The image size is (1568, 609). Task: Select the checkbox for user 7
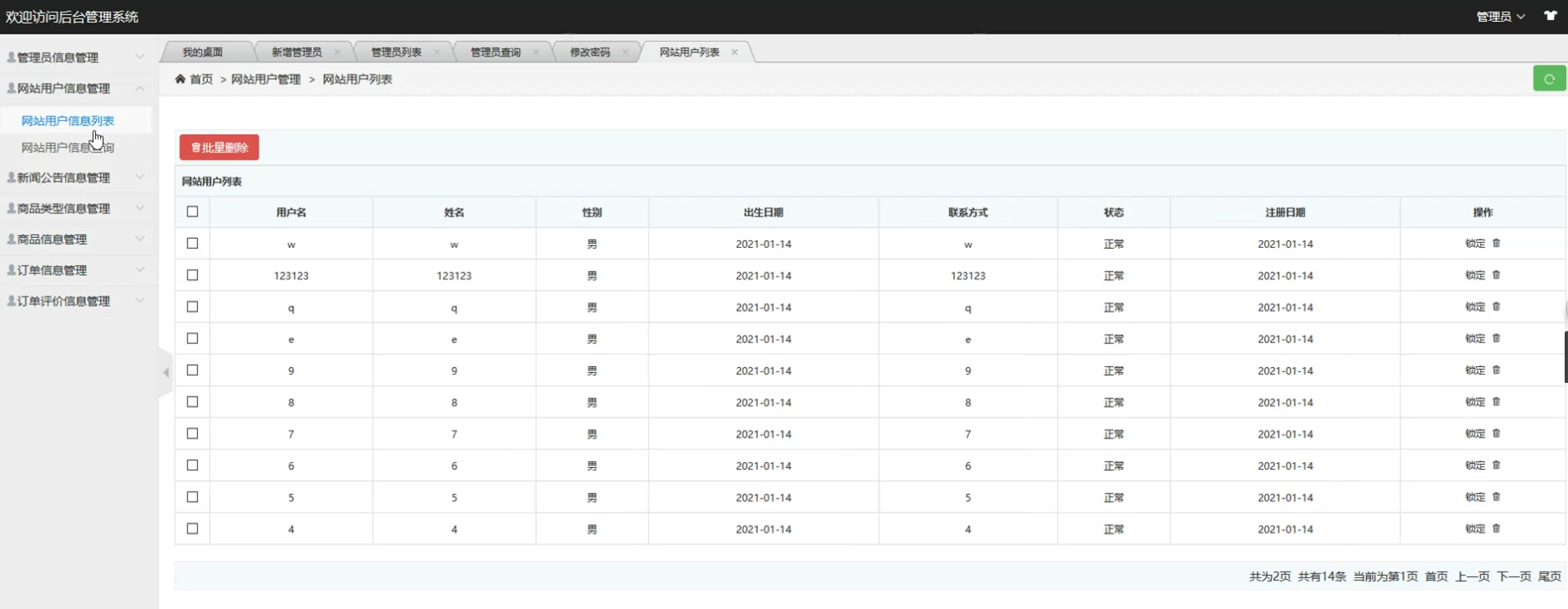tap(193, 434)
